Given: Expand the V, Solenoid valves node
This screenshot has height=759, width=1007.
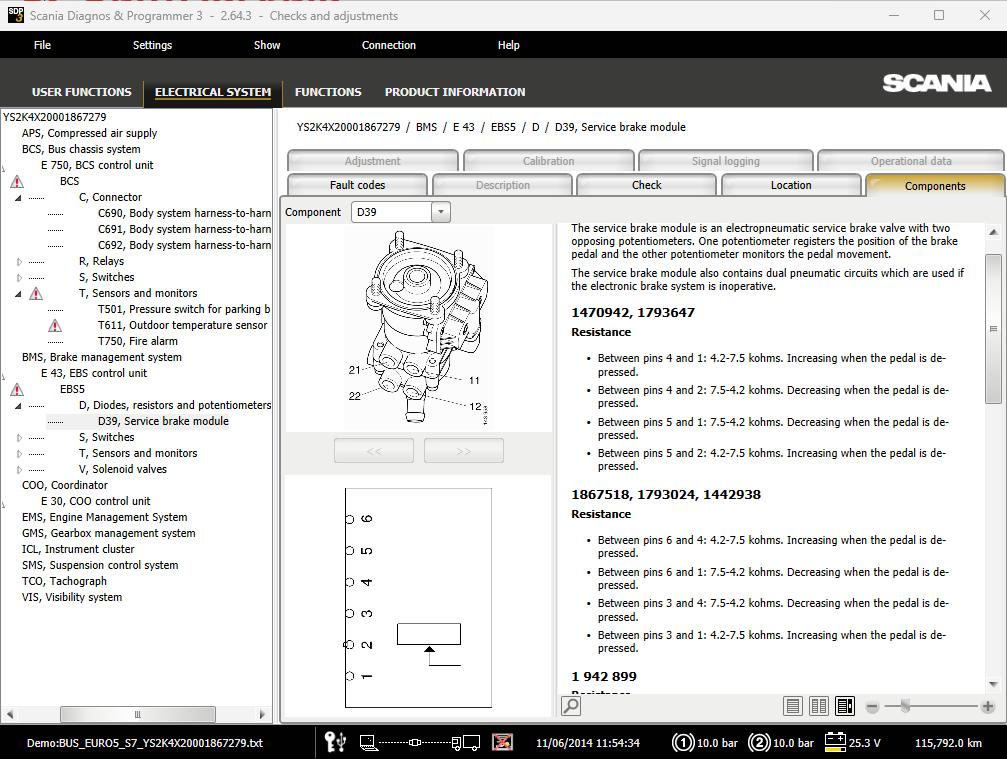Looking at the screenshot, I should click(19, 469).
